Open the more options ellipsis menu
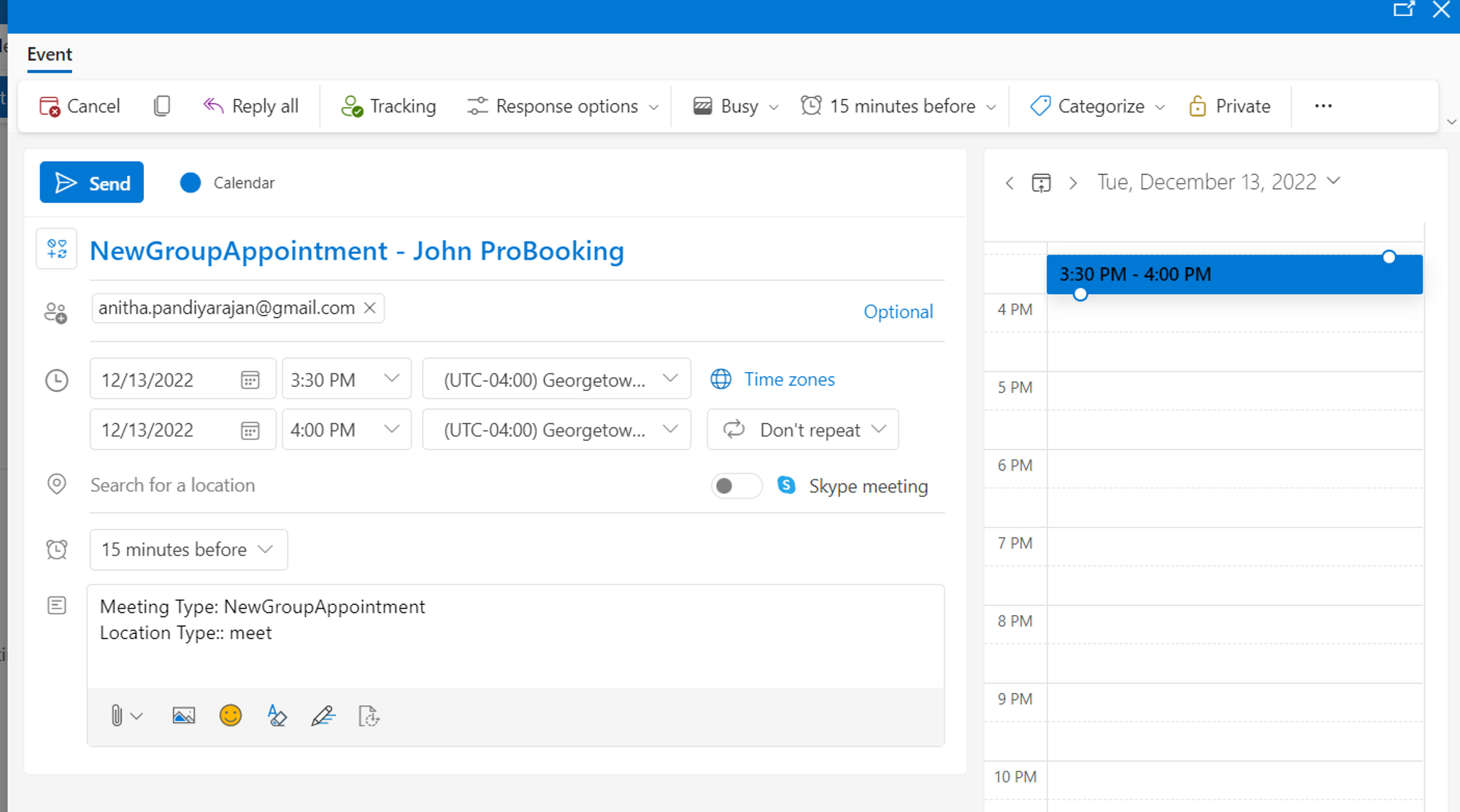This screenshot has width=1460, height=812. [1323, 106]
